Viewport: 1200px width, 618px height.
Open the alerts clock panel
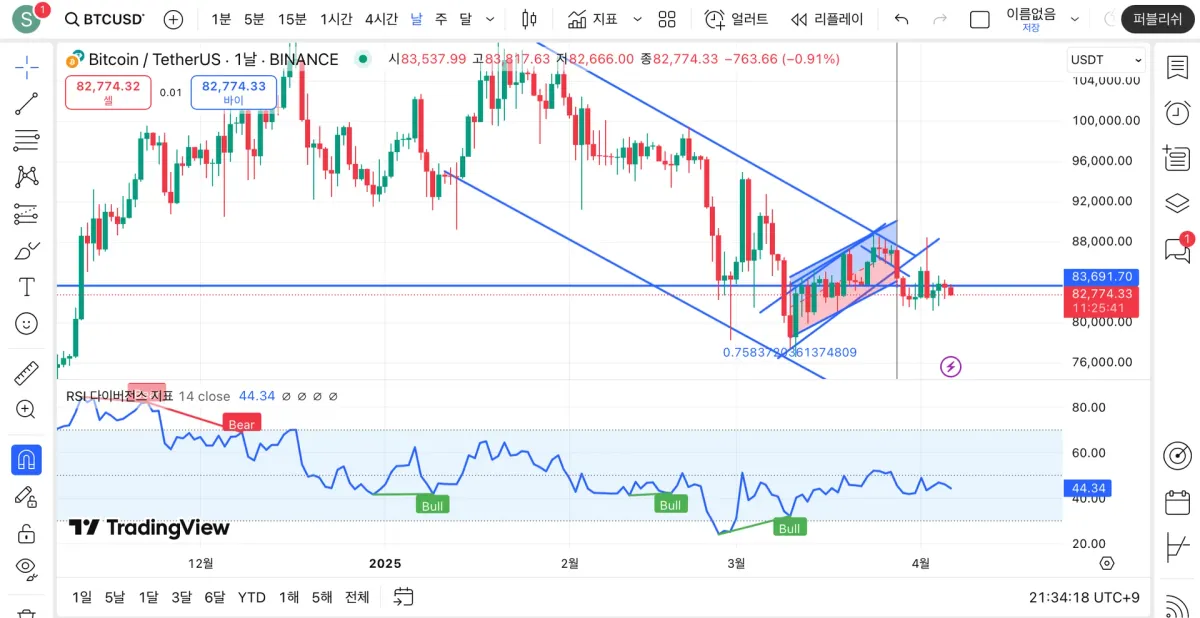1177,112
